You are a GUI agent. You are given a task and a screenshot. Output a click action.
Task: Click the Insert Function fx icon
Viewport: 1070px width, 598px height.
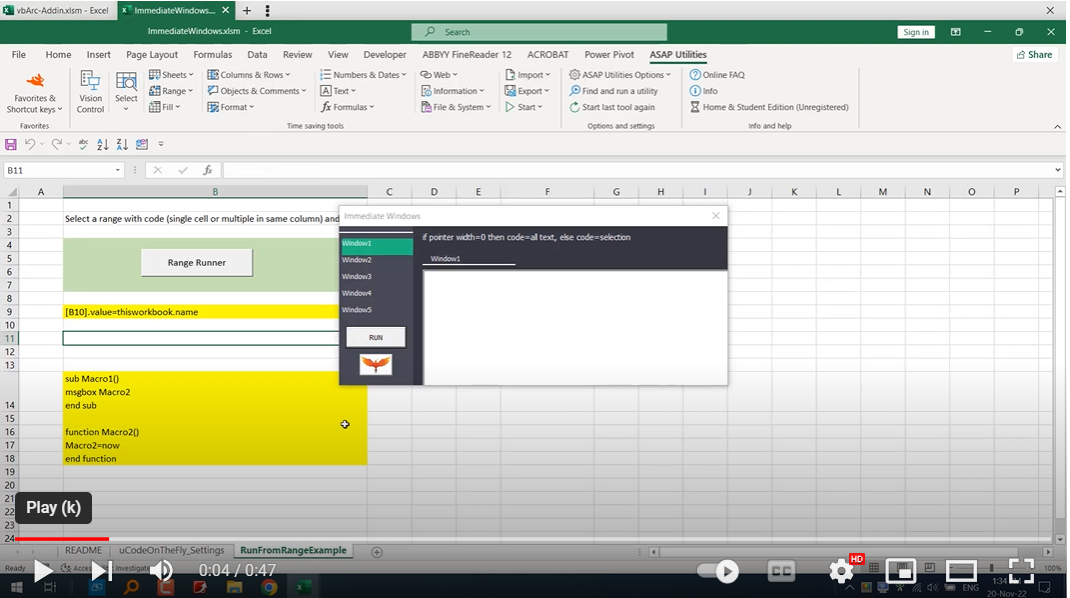pyautogui.click(x=207, y=170)
